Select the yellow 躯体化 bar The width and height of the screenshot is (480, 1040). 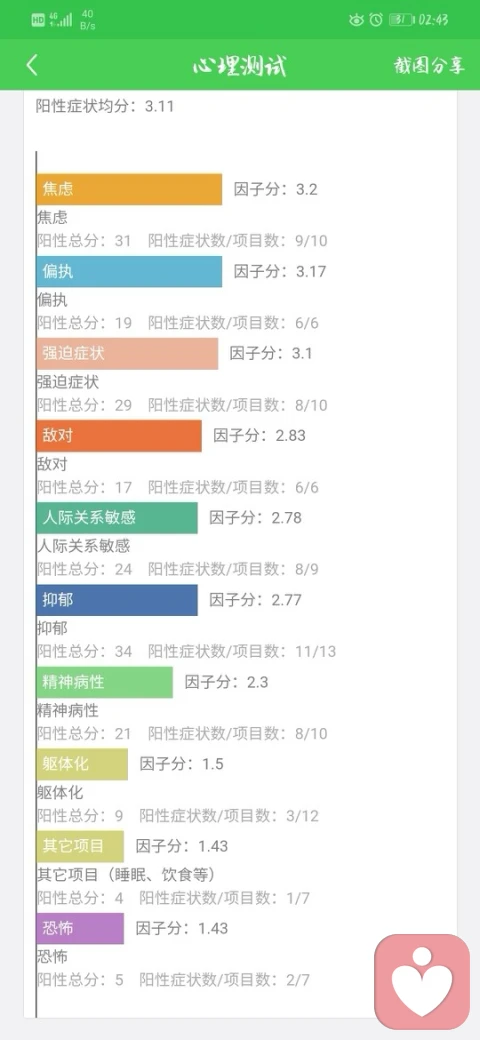[82, 765]
